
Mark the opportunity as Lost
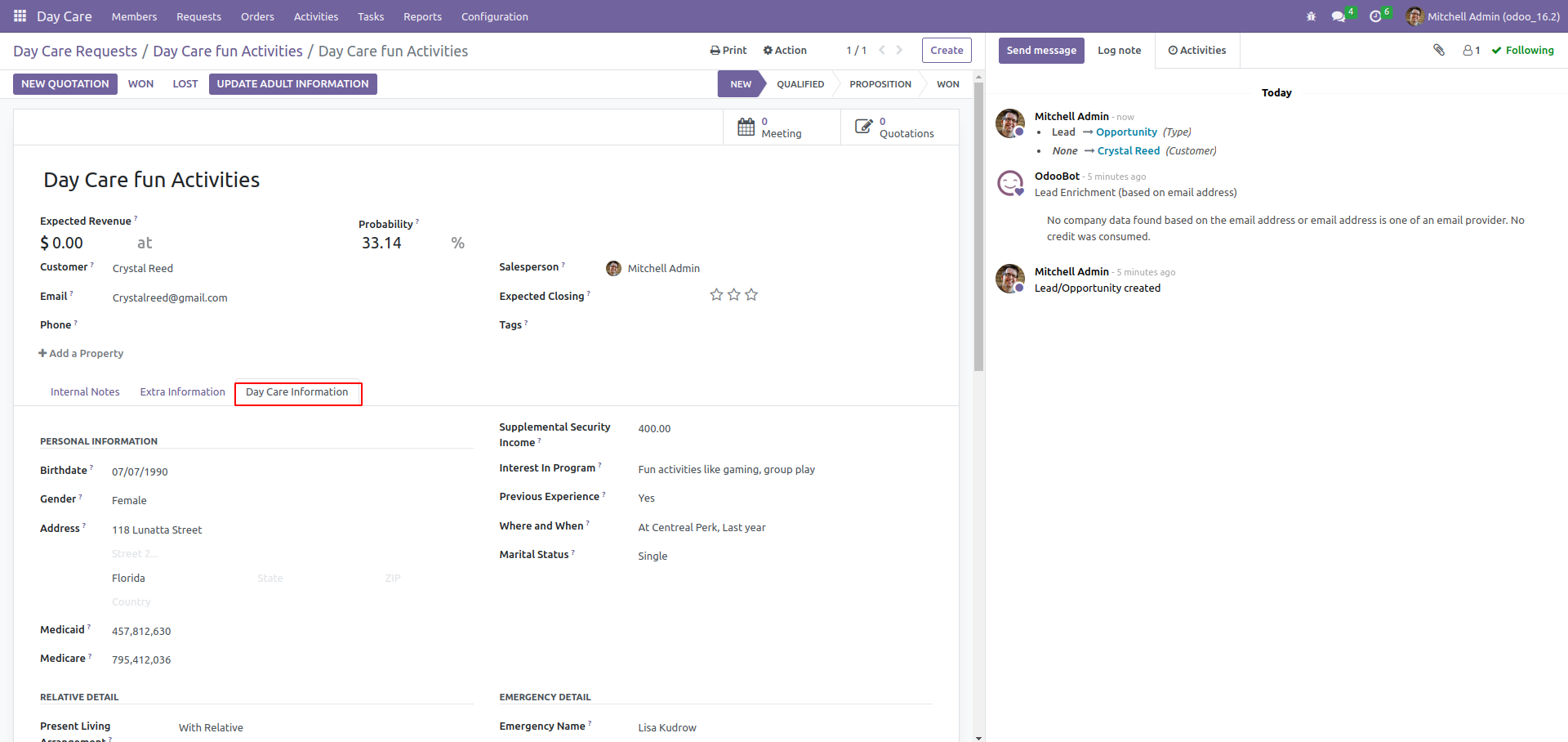[x=185, y=83]
